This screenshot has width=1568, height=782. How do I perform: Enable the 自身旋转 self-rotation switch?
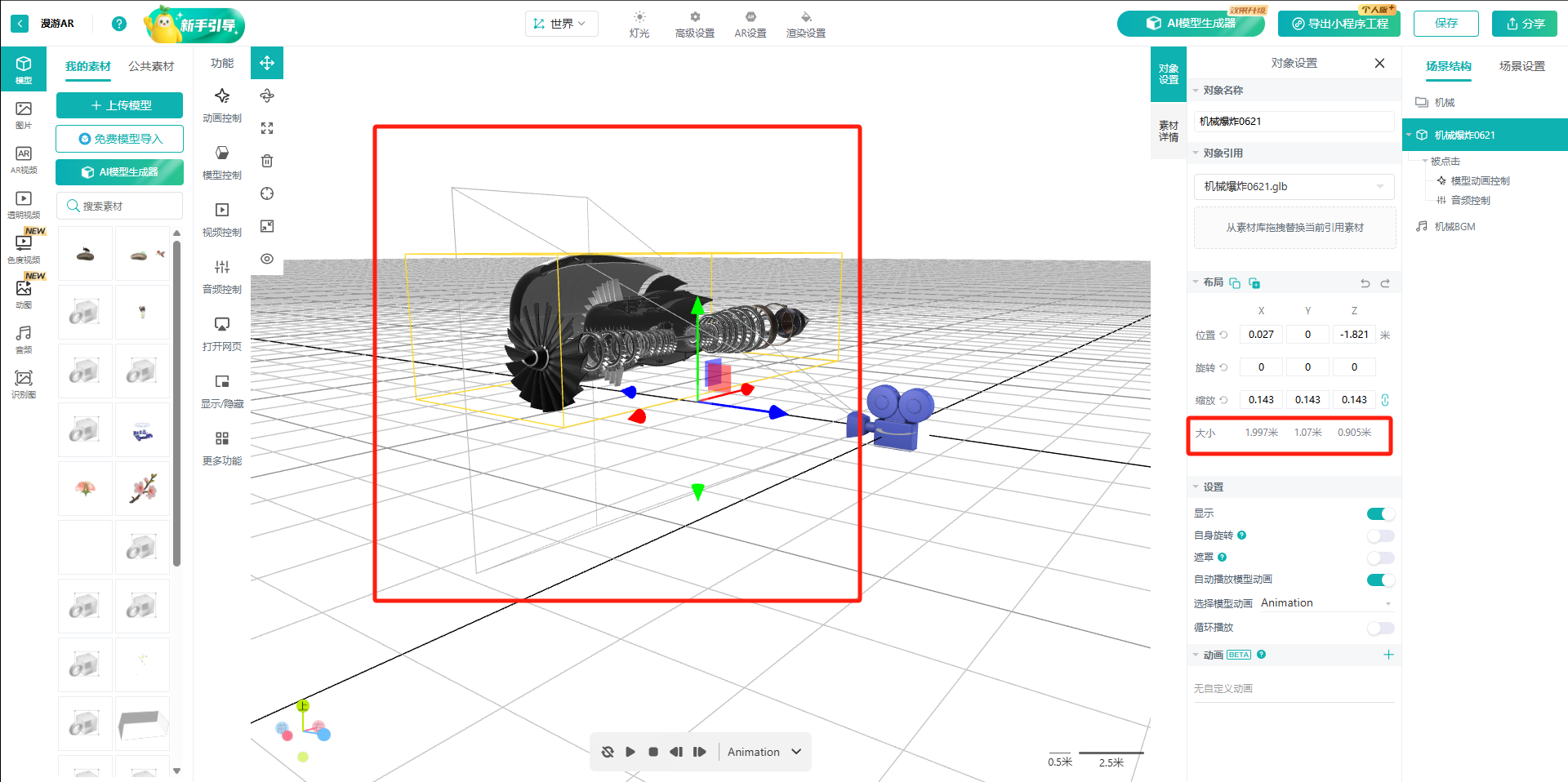pos(1380,535)
